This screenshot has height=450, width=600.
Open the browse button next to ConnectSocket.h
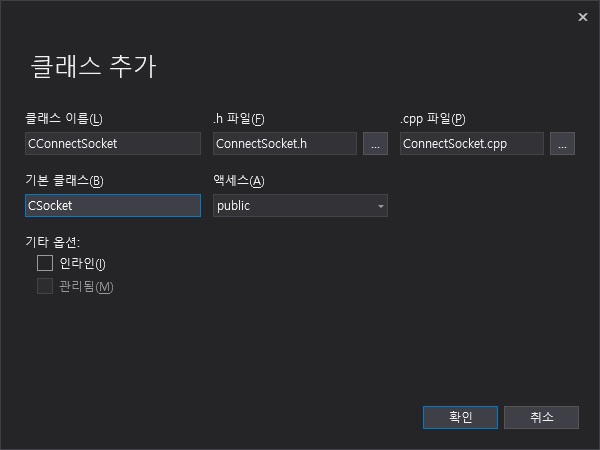tap(375, 143)
